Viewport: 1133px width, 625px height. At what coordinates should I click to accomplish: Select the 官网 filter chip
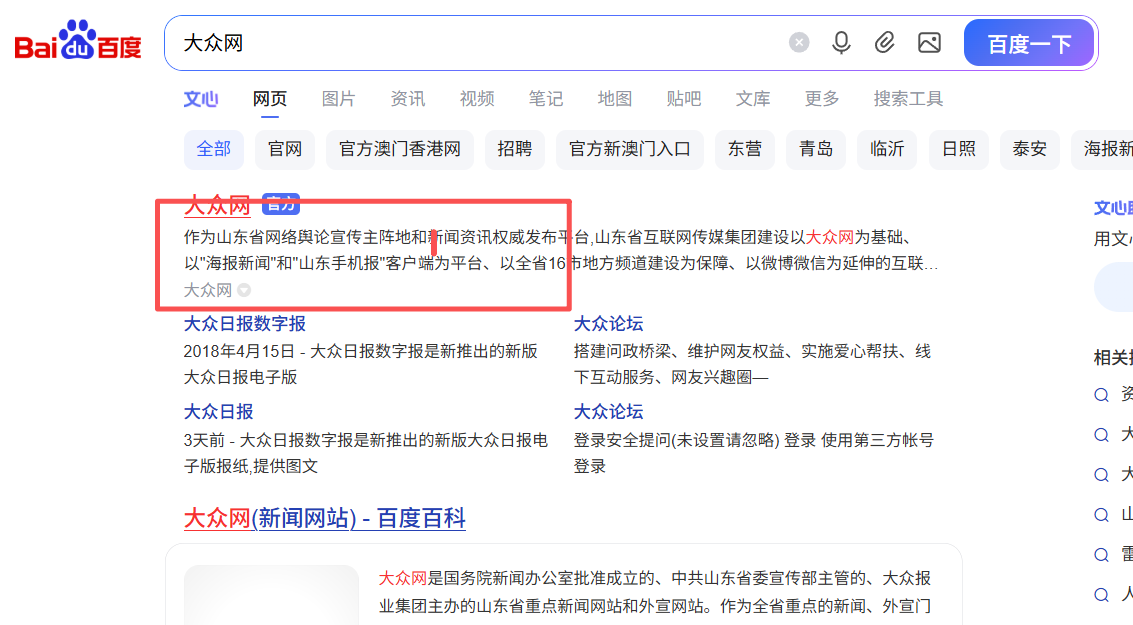coord(285,149)
